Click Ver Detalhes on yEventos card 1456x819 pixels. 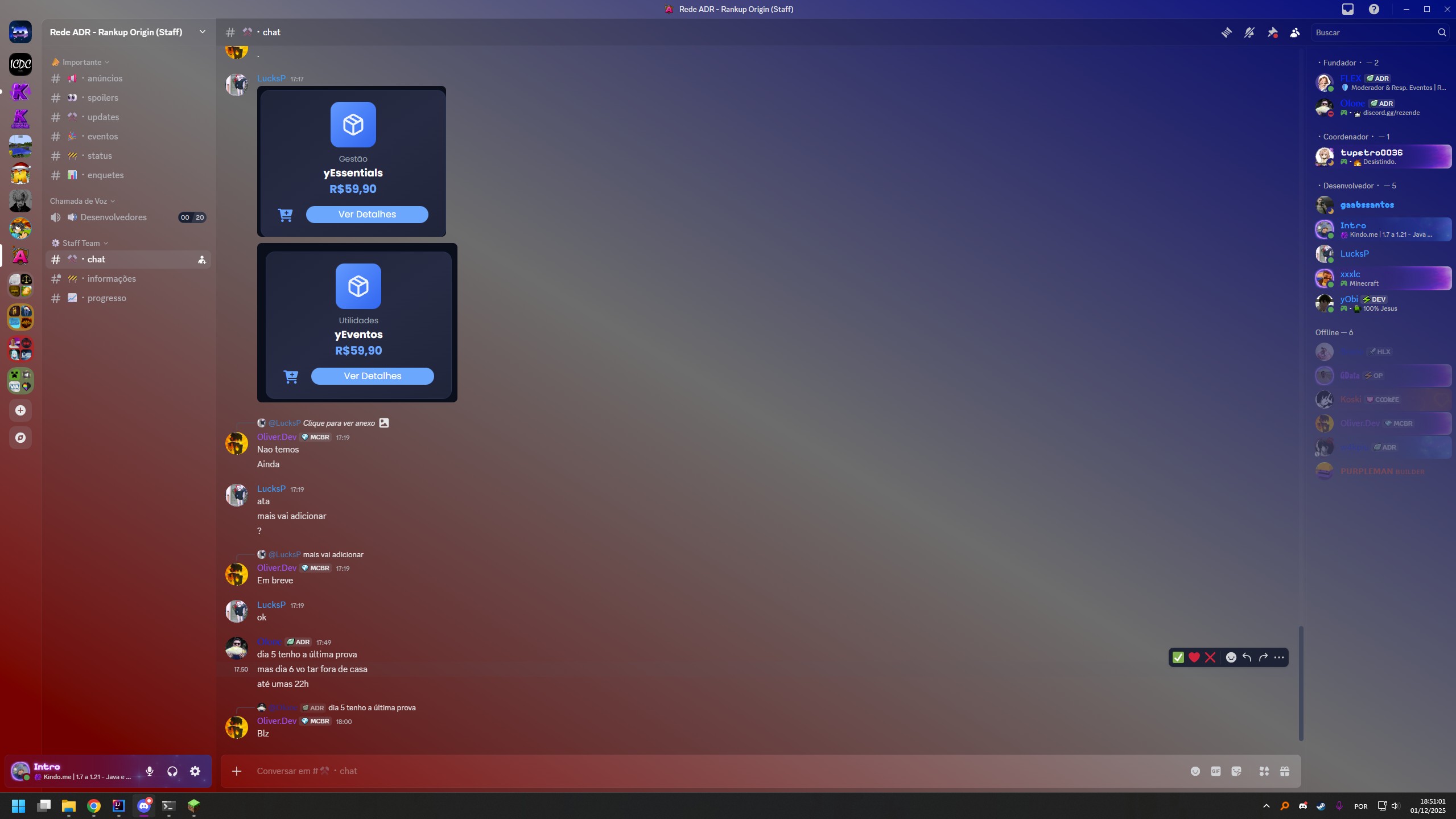[372, 376]
